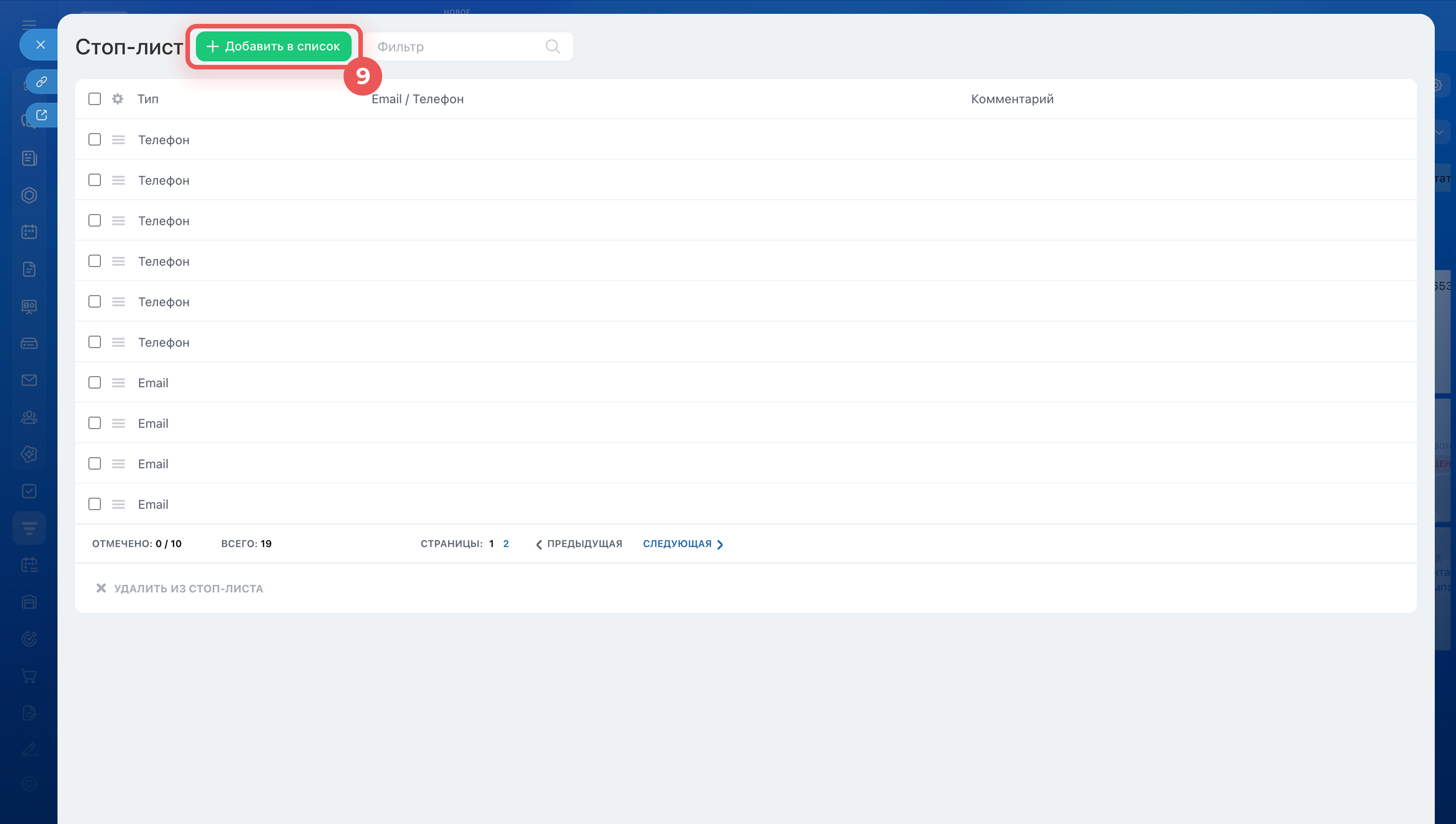Click the Стоп-лист panel title
The width and height of the screenshot is (1456, 824).
tap(129, 47)
